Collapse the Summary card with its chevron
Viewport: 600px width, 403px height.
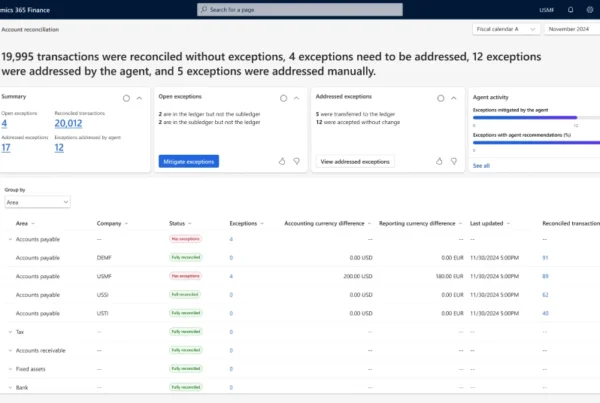coord(141,98)
